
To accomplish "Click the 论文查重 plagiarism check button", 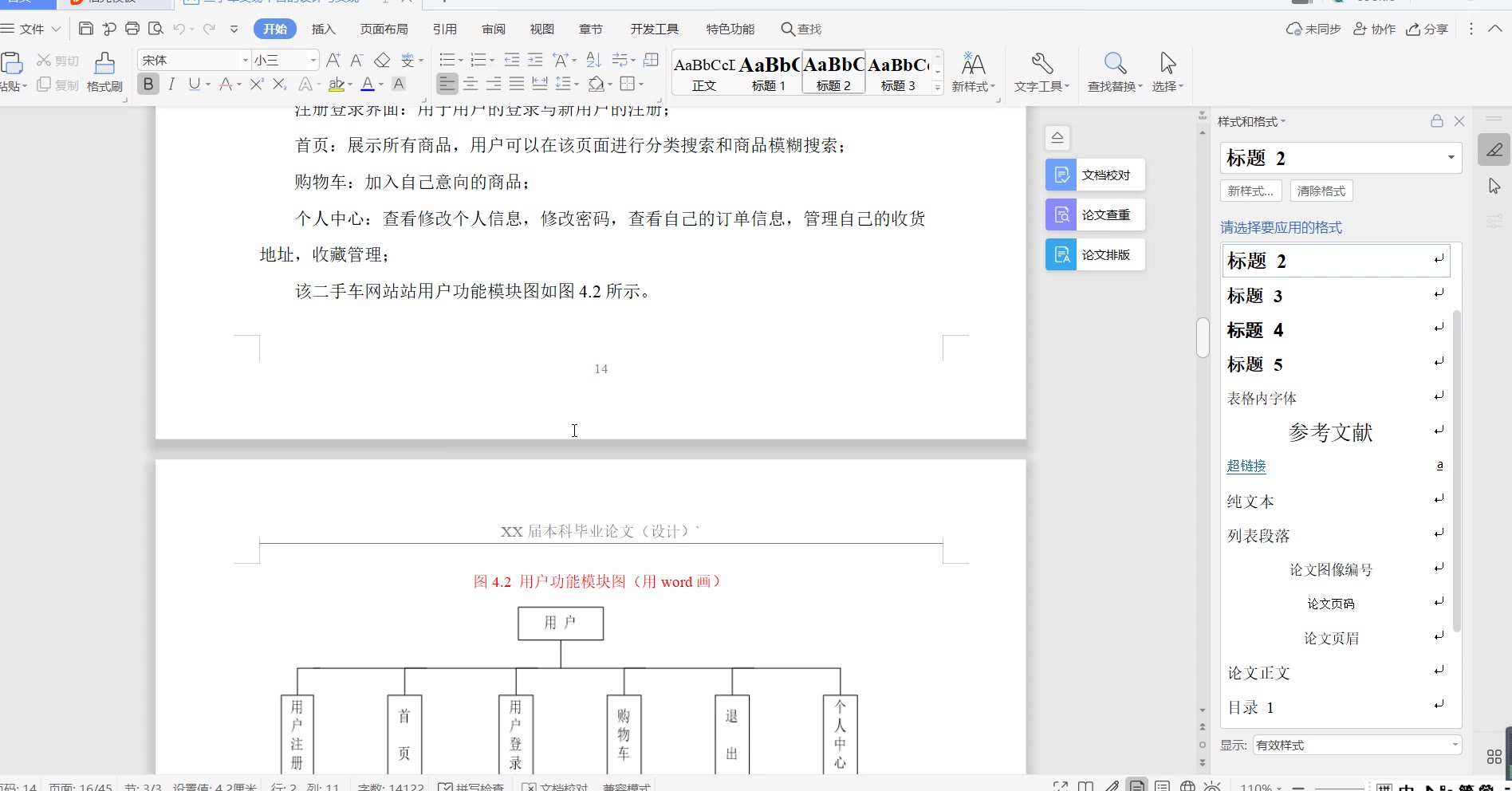I will [x=1095, y=214].
